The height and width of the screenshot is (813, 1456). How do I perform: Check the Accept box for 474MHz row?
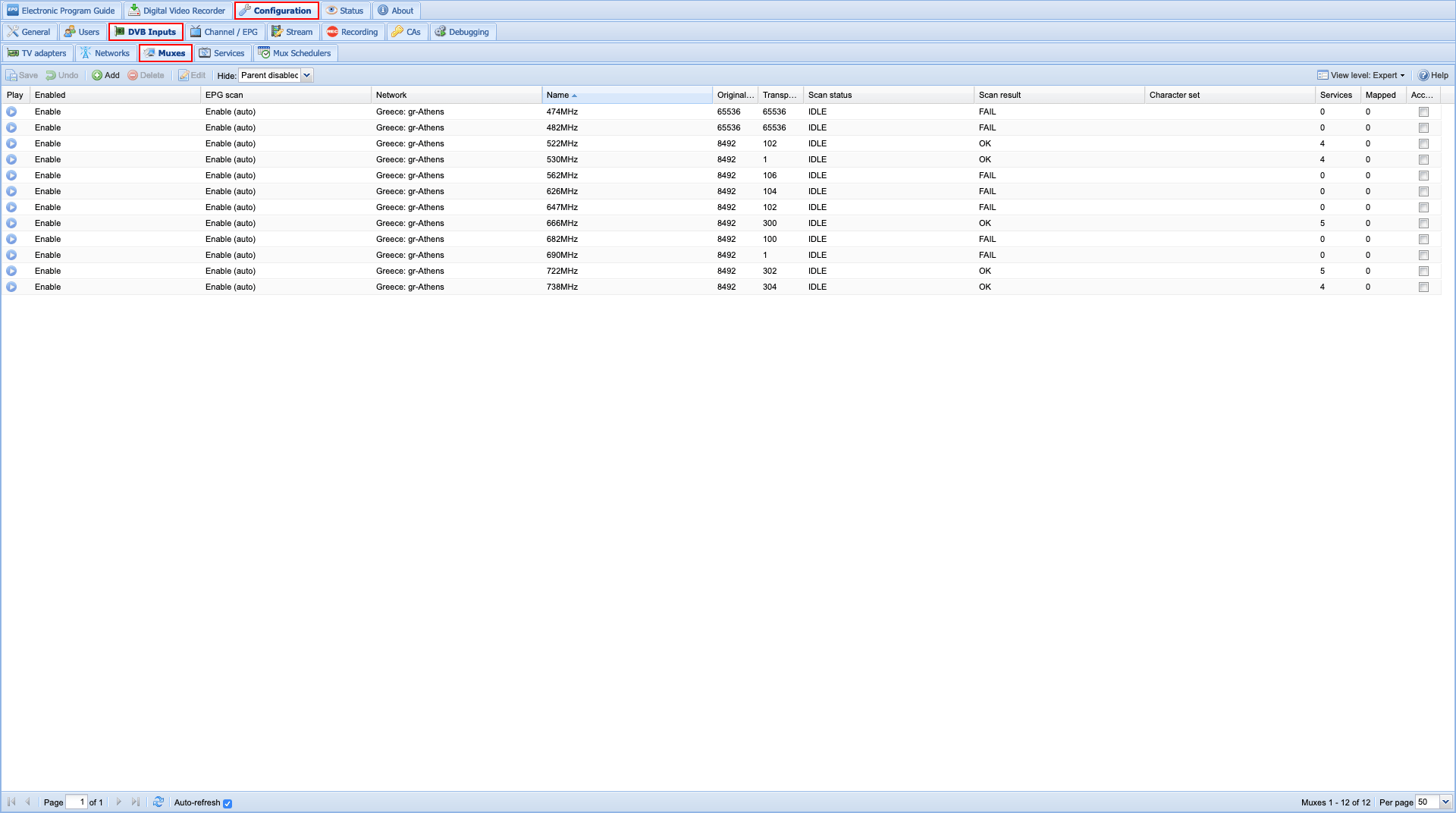1423,111
